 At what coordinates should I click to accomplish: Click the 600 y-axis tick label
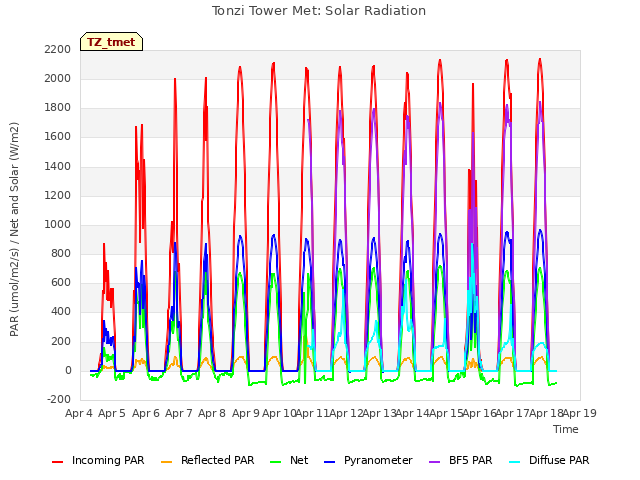pyautogui.click(x=61, y=282)
